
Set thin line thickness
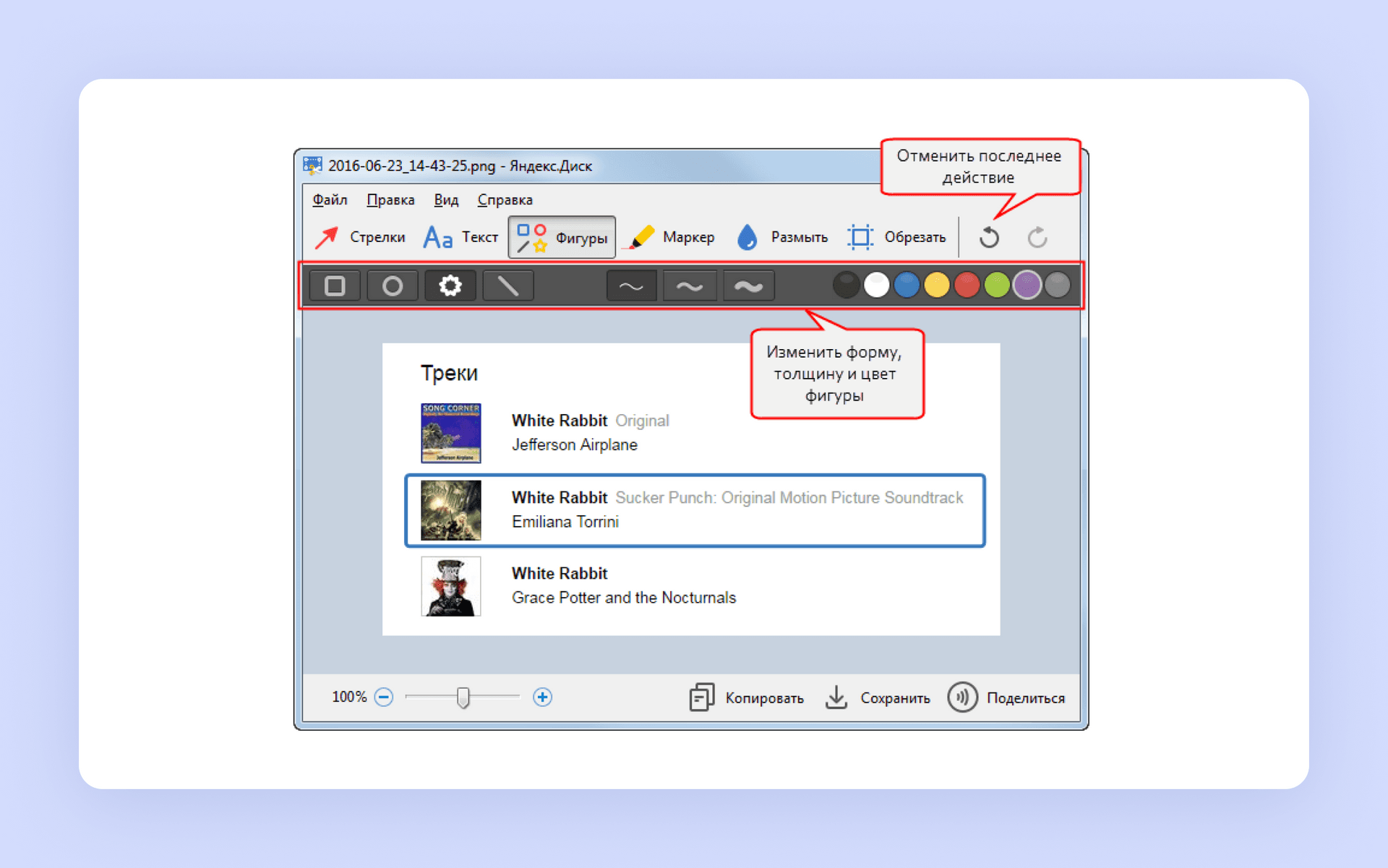632,285
